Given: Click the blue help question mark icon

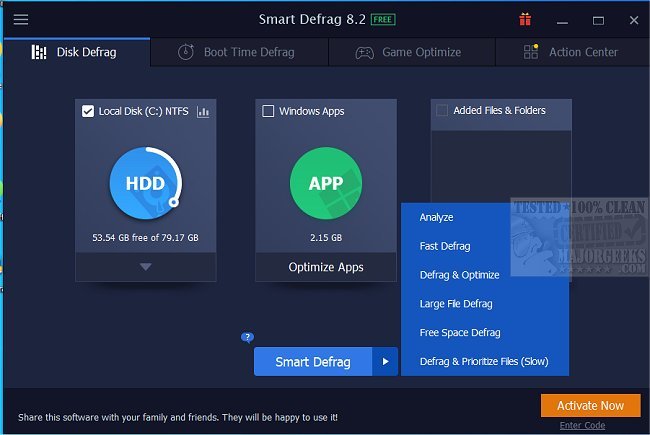Looking at the screenshot, I should point(247,337).
